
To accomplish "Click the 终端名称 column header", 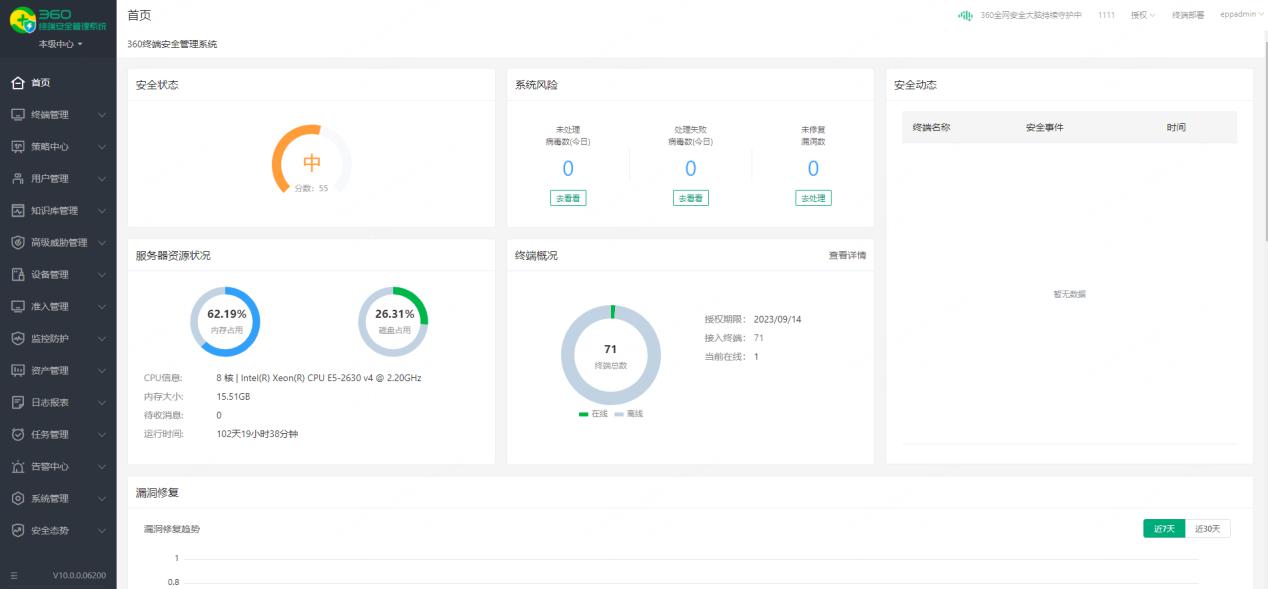I will point(931,128).
